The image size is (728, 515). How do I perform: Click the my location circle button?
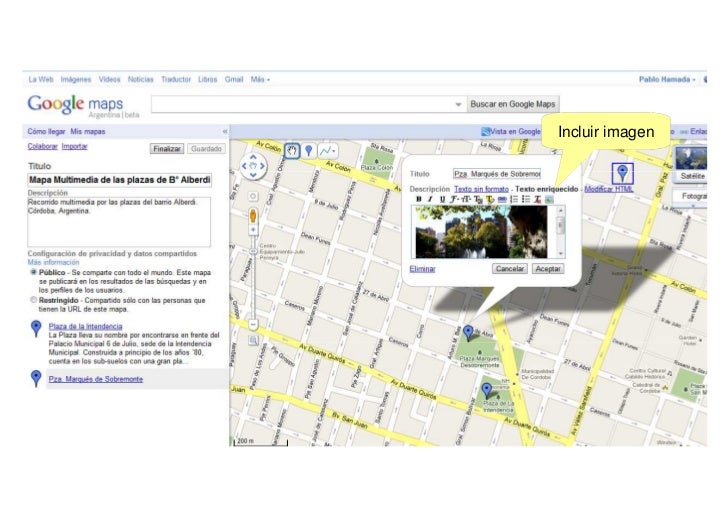253,196
